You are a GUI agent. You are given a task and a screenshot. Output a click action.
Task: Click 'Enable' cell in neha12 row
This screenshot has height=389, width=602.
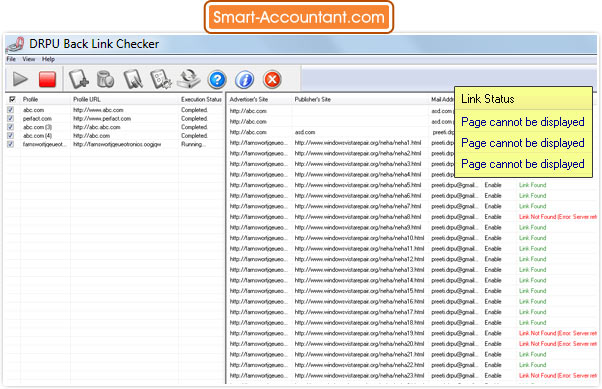click(493, 259)
